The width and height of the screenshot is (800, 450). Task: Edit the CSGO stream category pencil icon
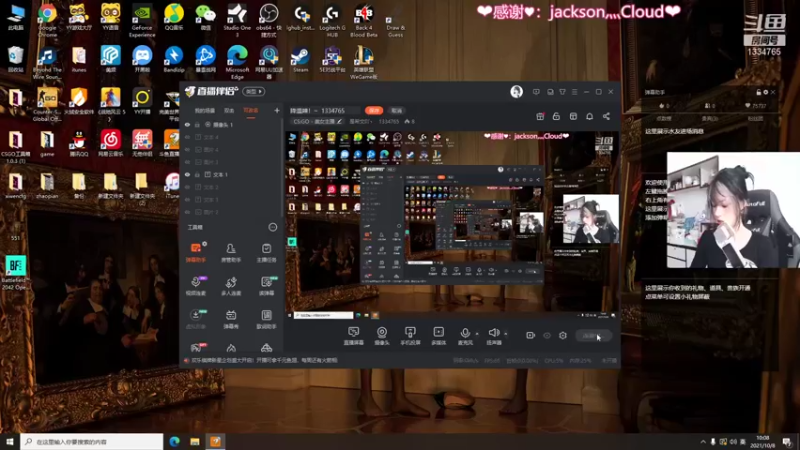(339, 121)
